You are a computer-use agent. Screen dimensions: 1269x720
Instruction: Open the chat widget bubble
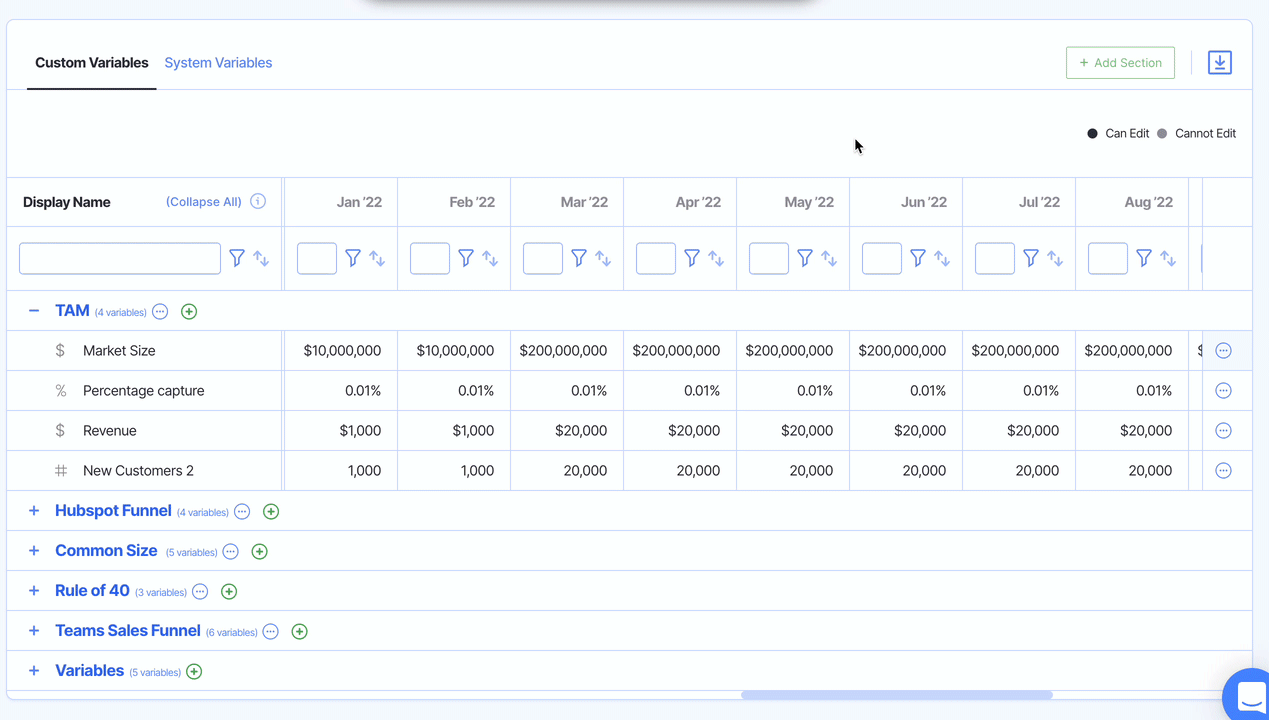(x=1249, y=695)
